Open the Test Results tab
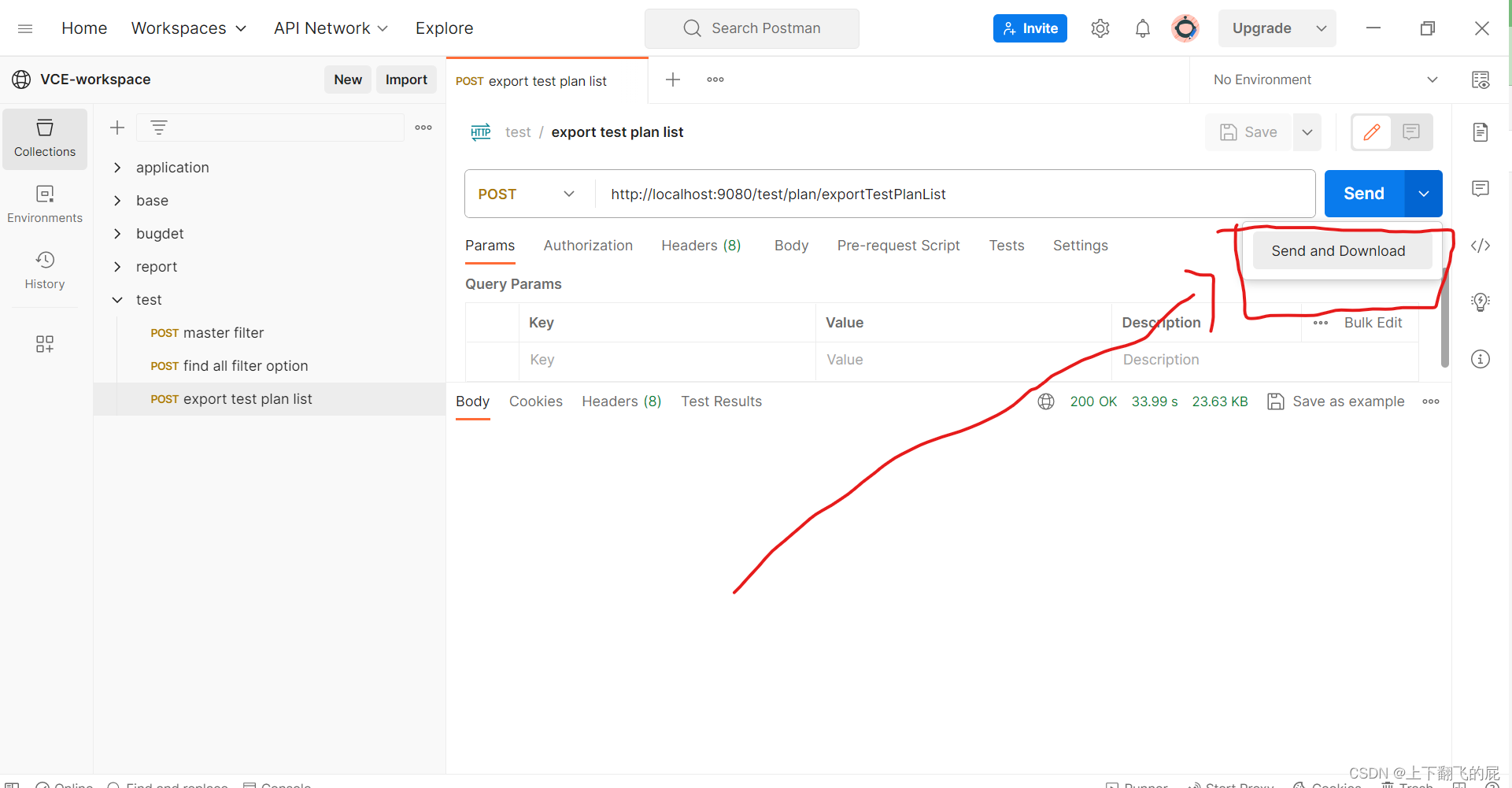Viewport: 1512px width, 788px height. 722,401
